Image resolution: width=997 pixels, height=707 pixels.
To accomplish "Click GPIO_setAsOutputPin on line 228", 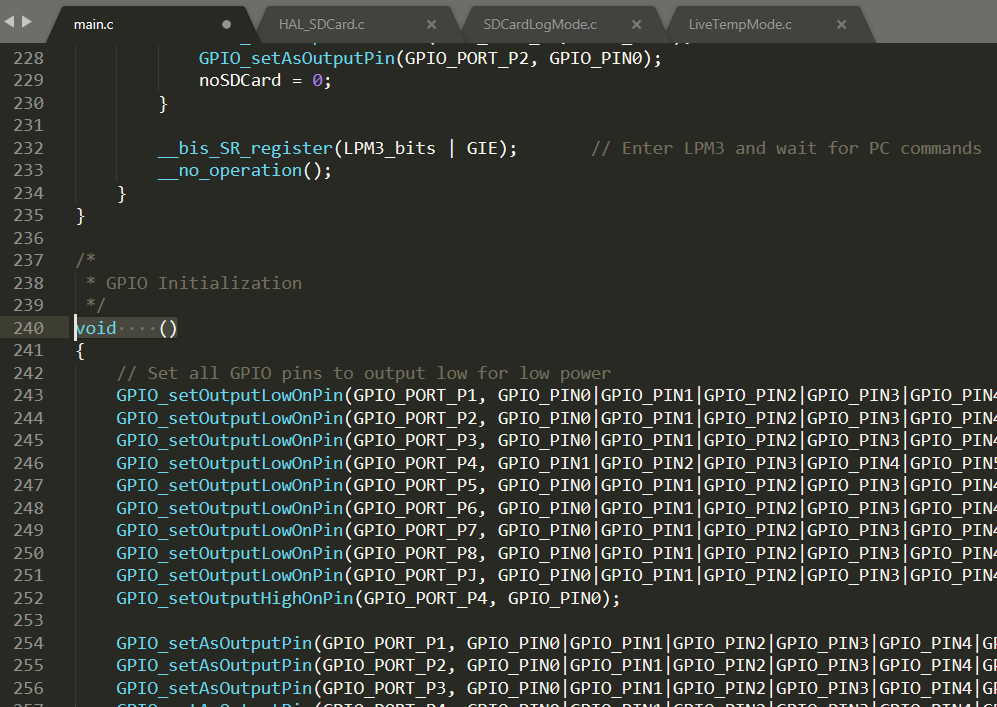I will click(x=297, y=58).
